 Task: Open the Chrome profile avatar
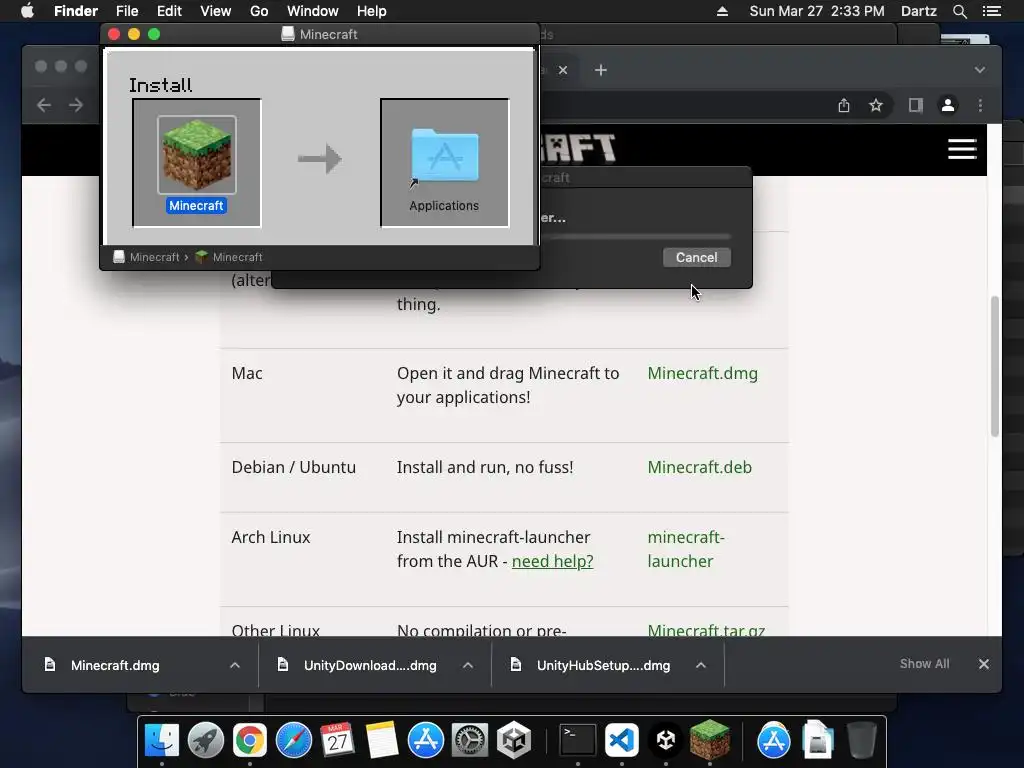pyautogui.click(x=948, y=105)
